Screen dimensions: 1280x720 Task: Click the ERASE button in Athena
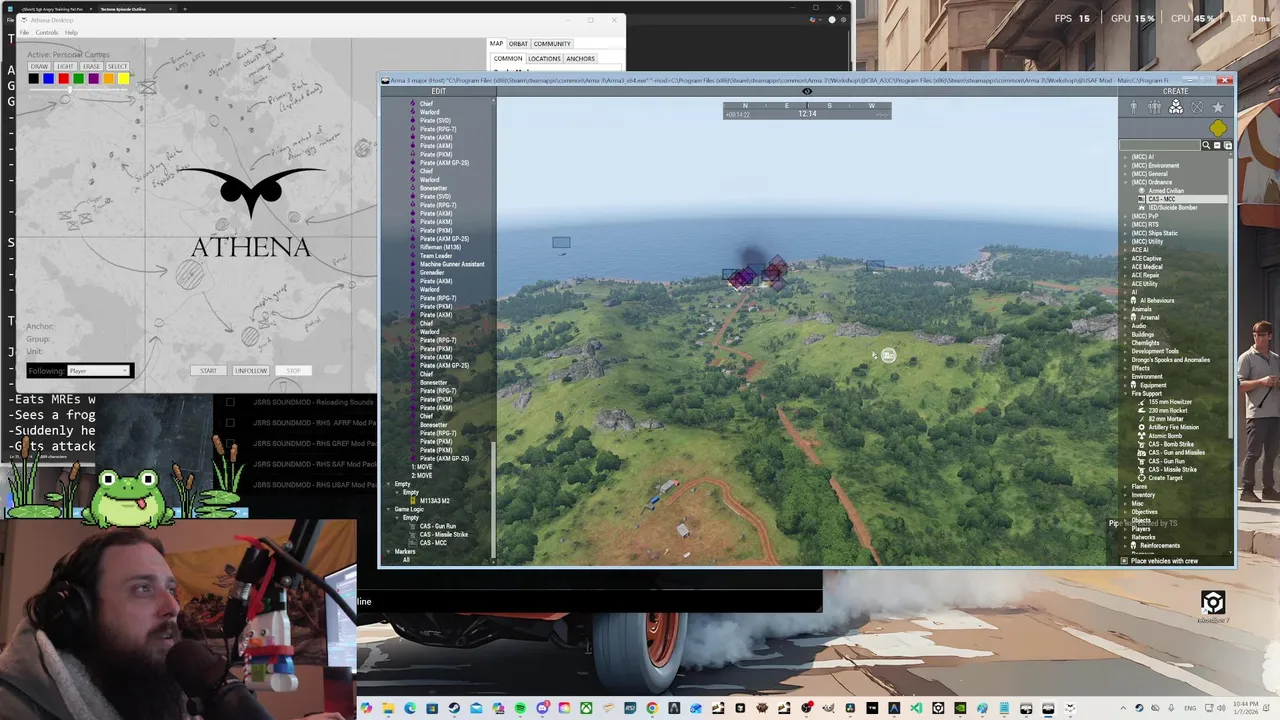coord(91,66)
